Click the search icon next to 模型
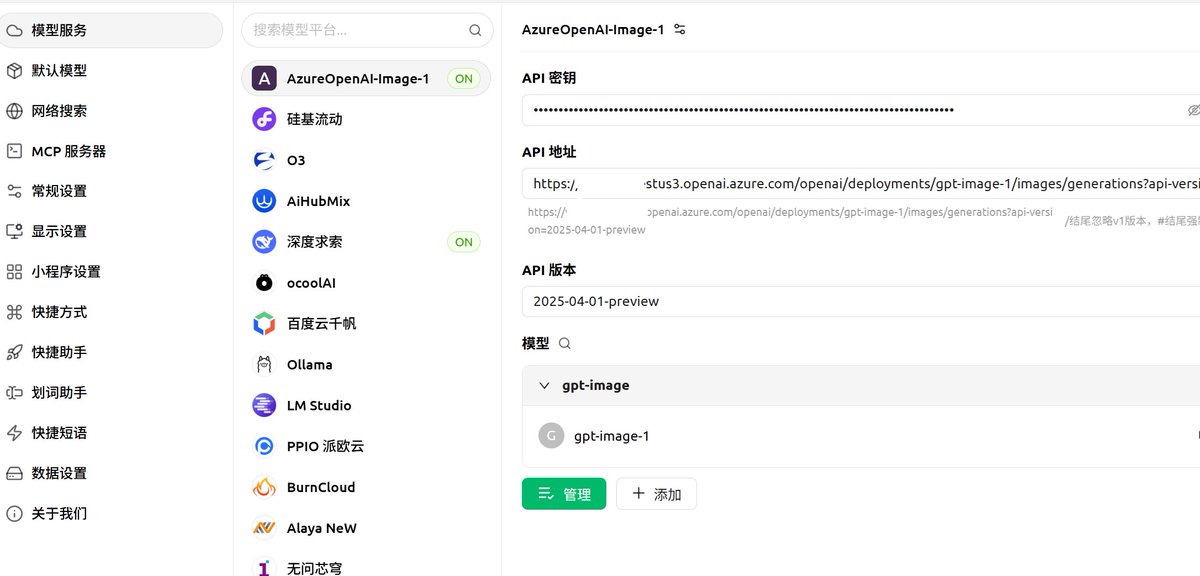The width and height of the screenshot is (1200, 576). pyautogui.click(x=565, y=343)
